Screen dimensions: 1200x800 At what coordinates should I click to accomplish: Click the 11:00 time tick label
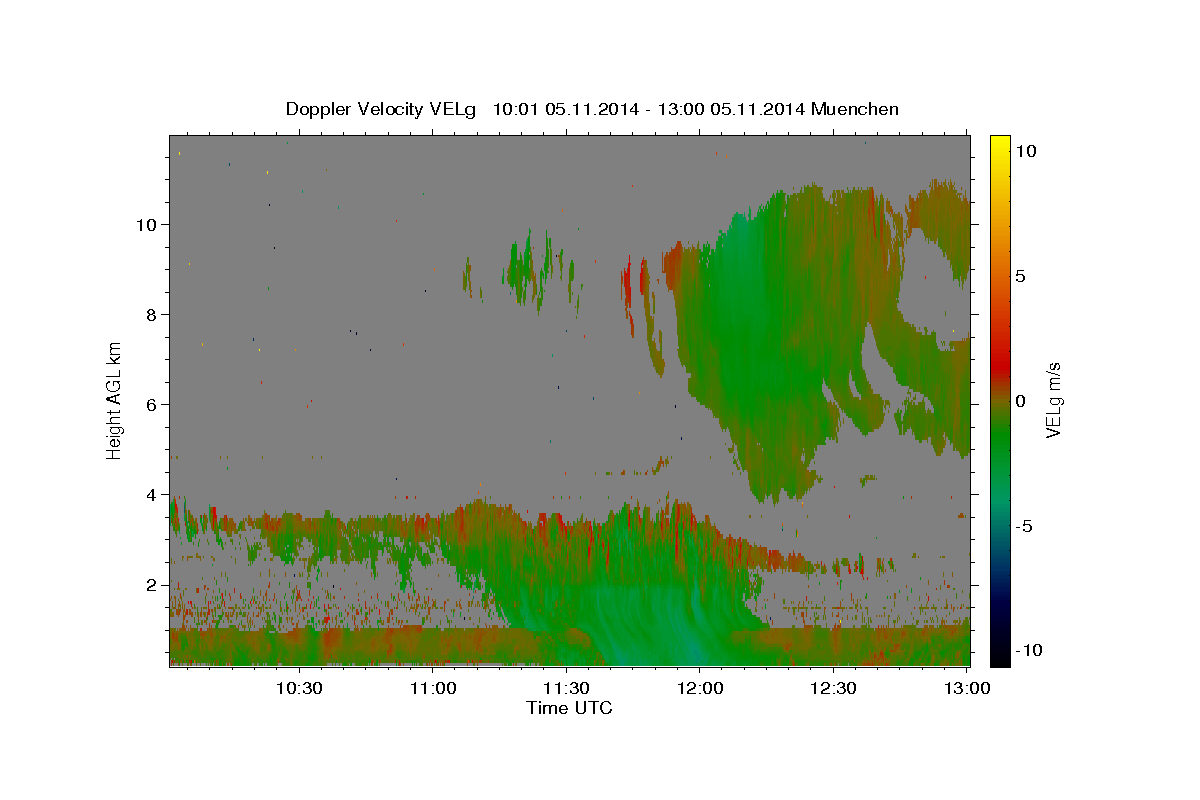[433, 688]
